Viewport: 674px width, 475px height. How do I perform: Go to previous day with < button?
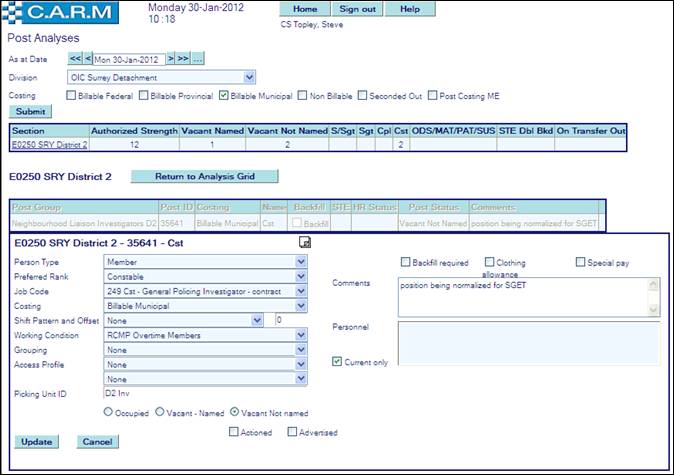pyautogui.click(x=88, y=59)
